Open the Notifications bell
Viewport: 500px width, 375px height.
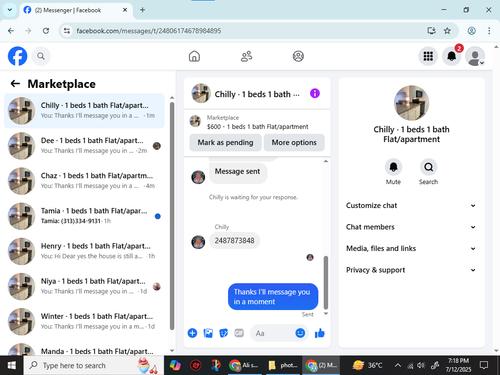click(452, 56)
